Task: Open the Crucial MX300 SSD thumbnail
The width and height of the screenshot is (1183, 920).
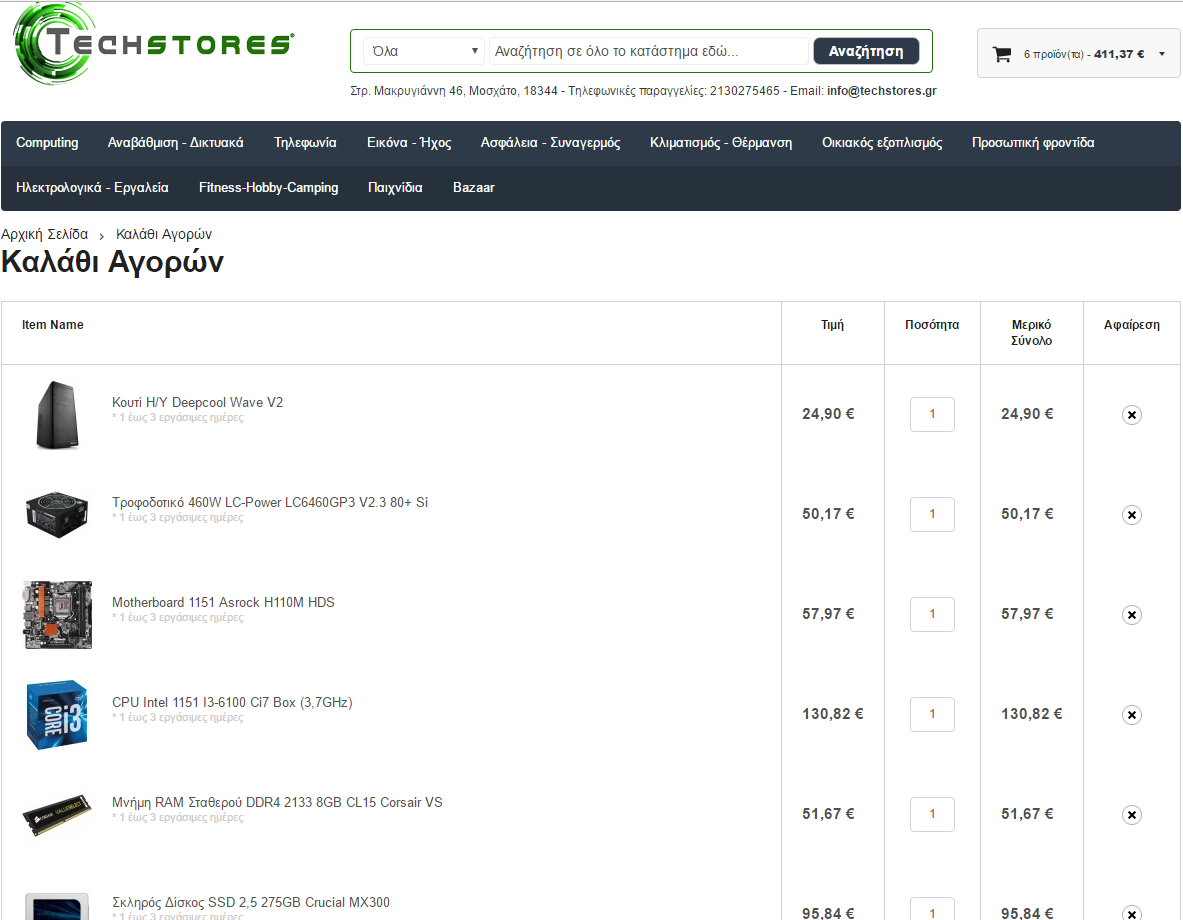Action: [57, 906]
